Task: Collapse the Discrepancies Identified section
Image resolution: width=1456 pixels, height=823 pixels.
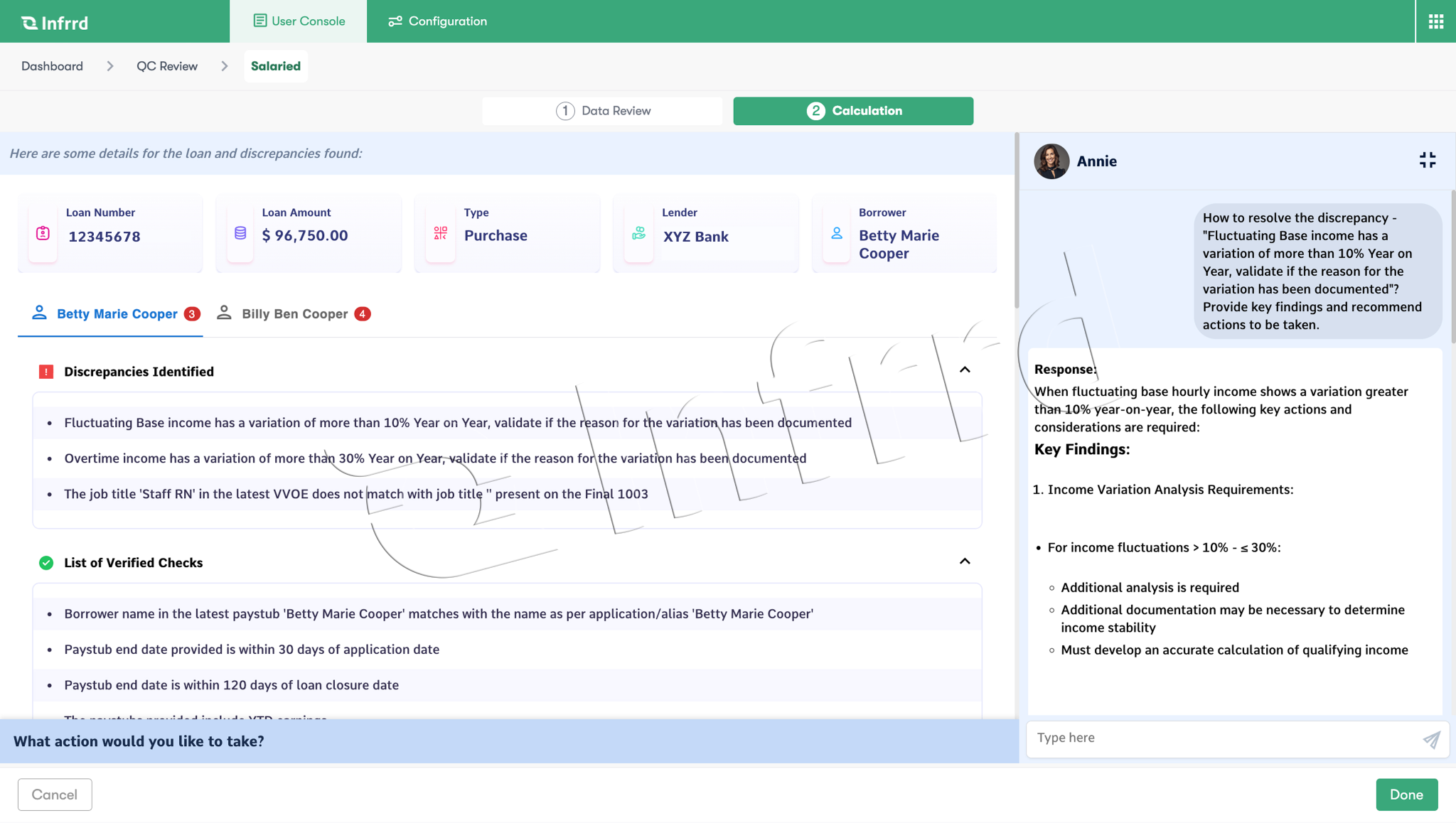Action: pyautogui.click(x=965, y=370)
